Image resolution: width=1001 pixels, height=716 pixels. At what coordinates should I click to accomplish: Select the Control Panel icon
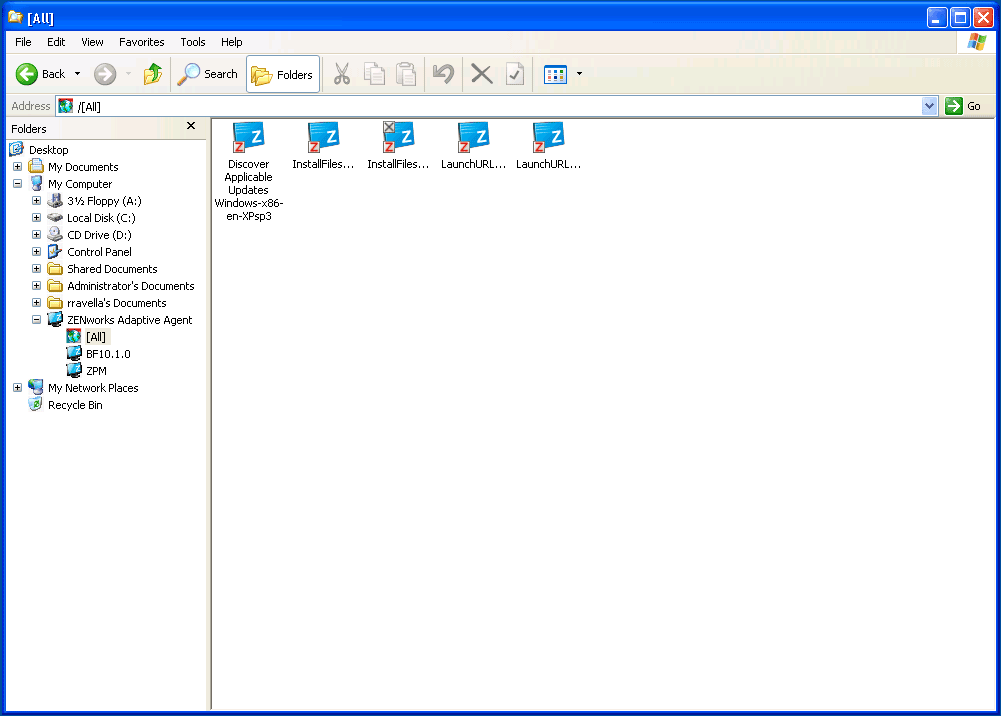55,252
